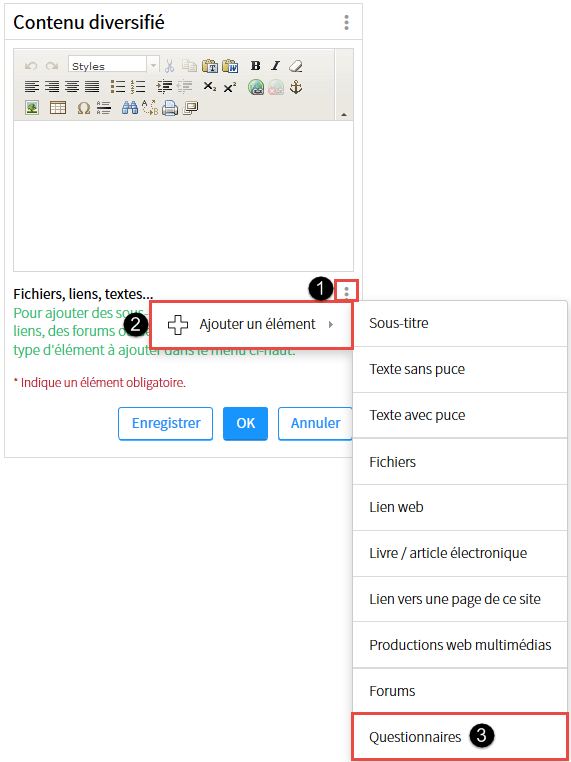This screenshot has width=571, height=762.
Task: Click the Paste from Word icon
Action: point(230,66)
